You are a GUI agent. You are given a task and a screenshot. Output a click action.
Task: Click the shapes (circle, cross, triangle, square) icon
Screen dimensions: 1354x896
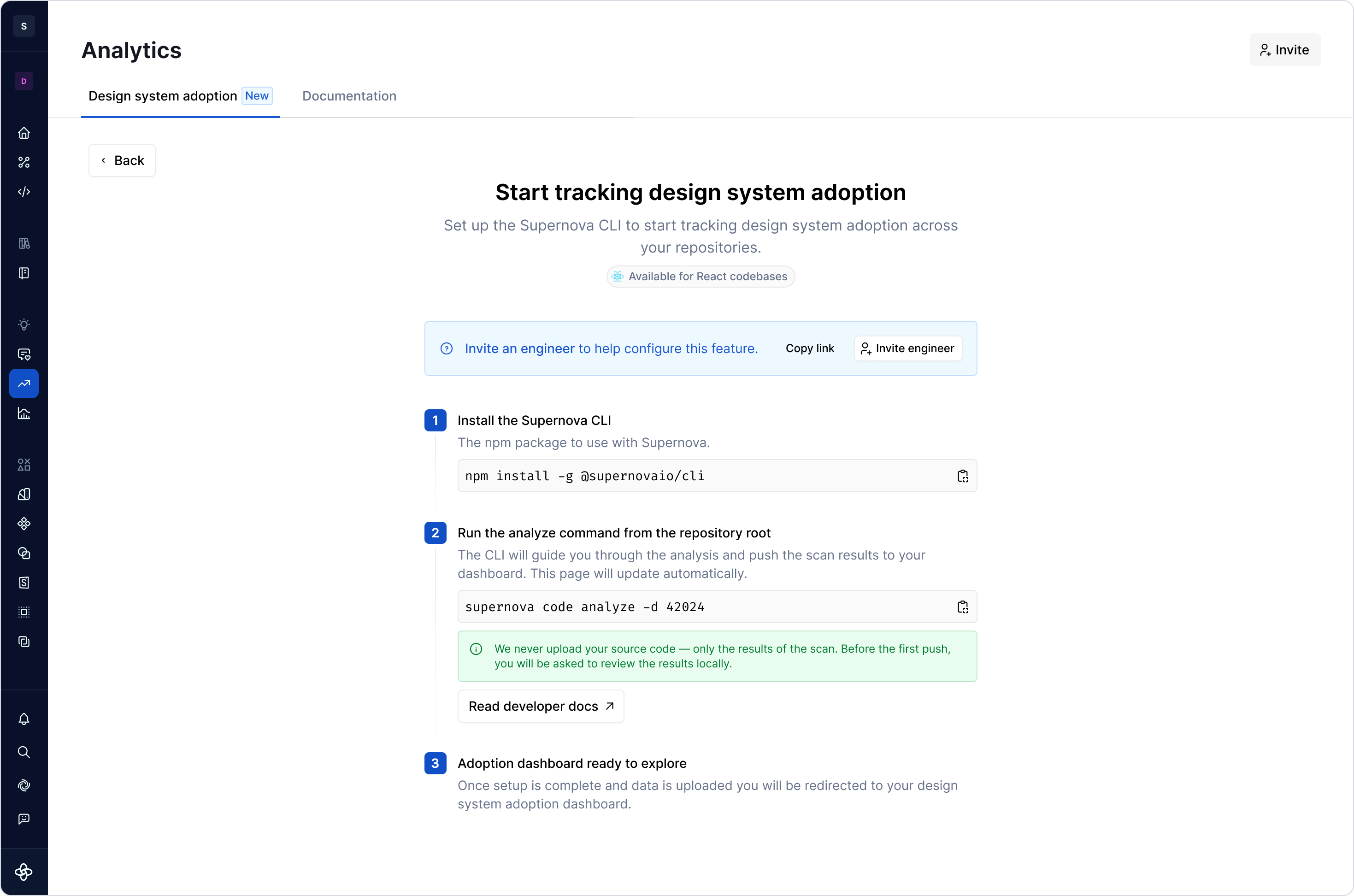(24, 465)
